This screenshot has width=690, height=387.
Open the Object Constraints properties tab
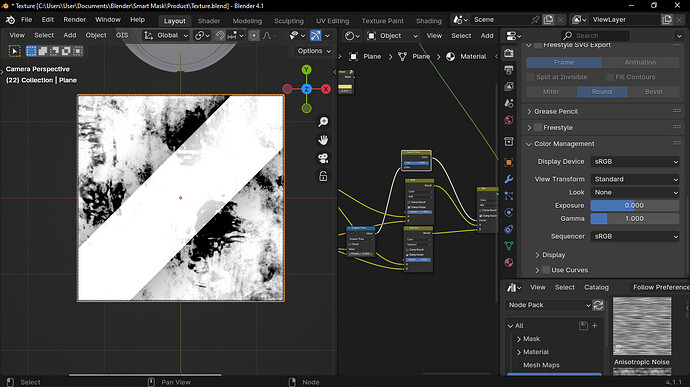point(509,229)
